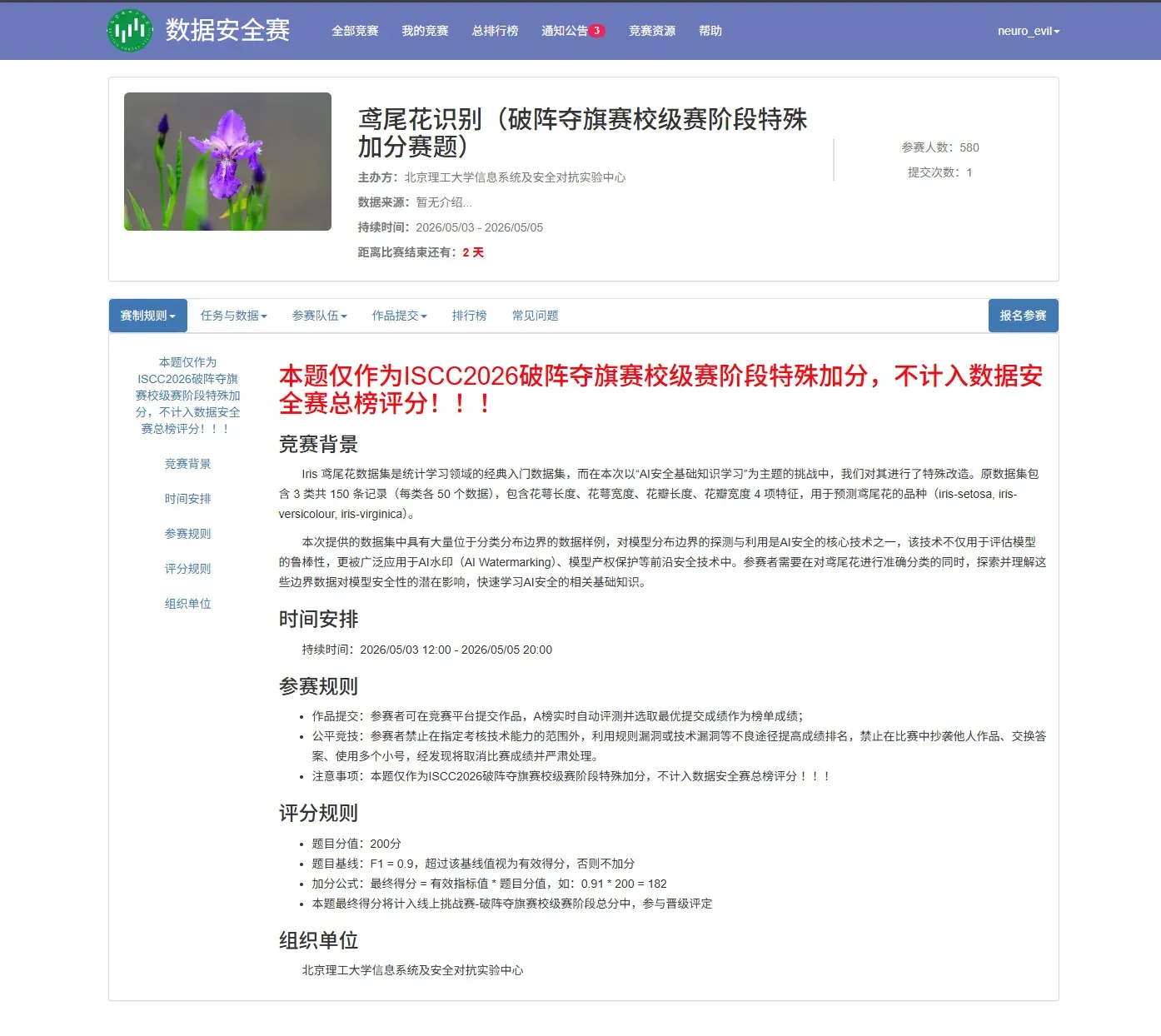This screenshot has height=1036, width=1161.
Task: Expand the 赛制规则 tab dropdown
Action: tap(148, 316)
